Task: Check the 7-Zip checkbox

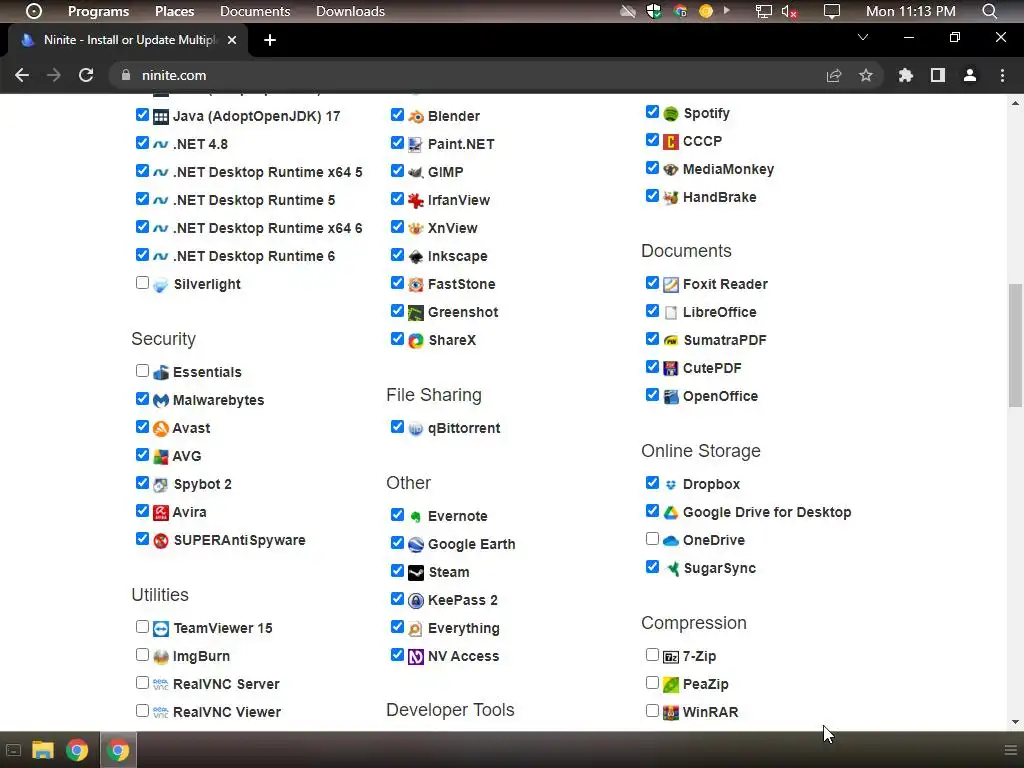Action: (652, 654)
